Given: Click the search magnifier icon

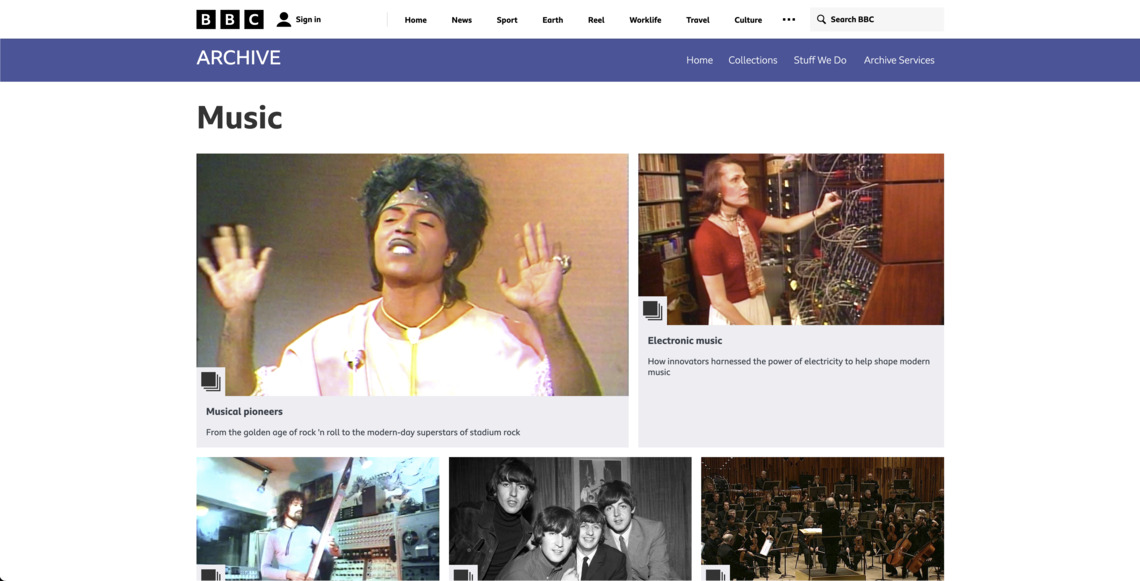Looking at the screenshot, I should pos(821,19).
